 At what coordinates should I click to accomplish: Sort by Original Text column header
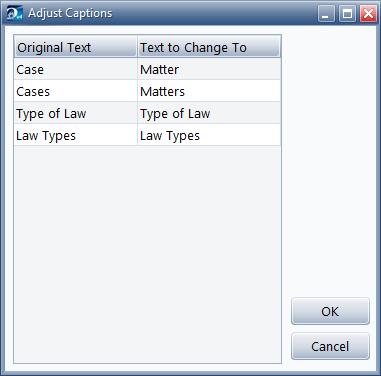coord(76,47)
